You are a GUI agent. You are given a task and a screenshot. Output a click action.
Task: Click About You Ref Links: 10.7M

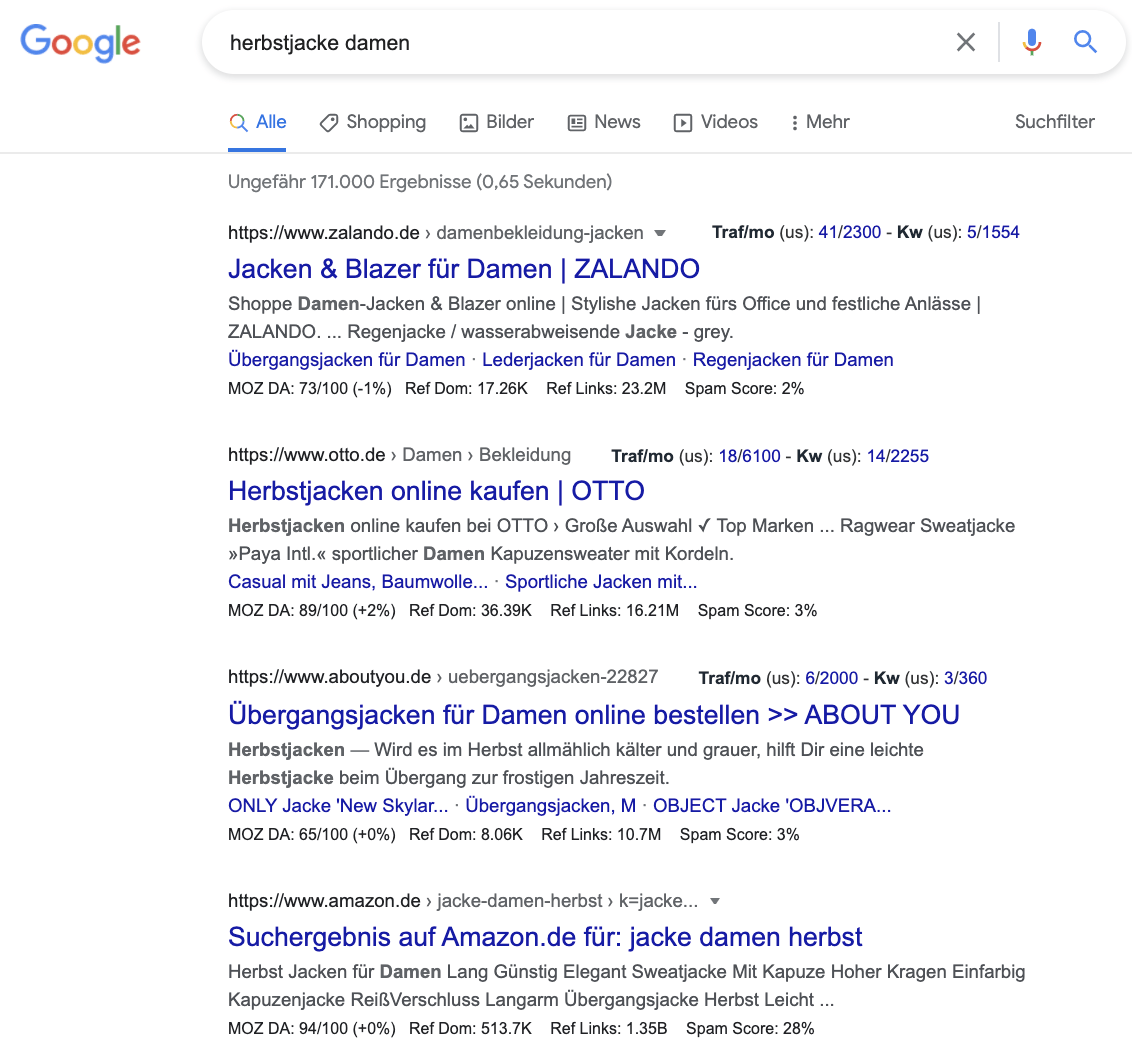601,835
